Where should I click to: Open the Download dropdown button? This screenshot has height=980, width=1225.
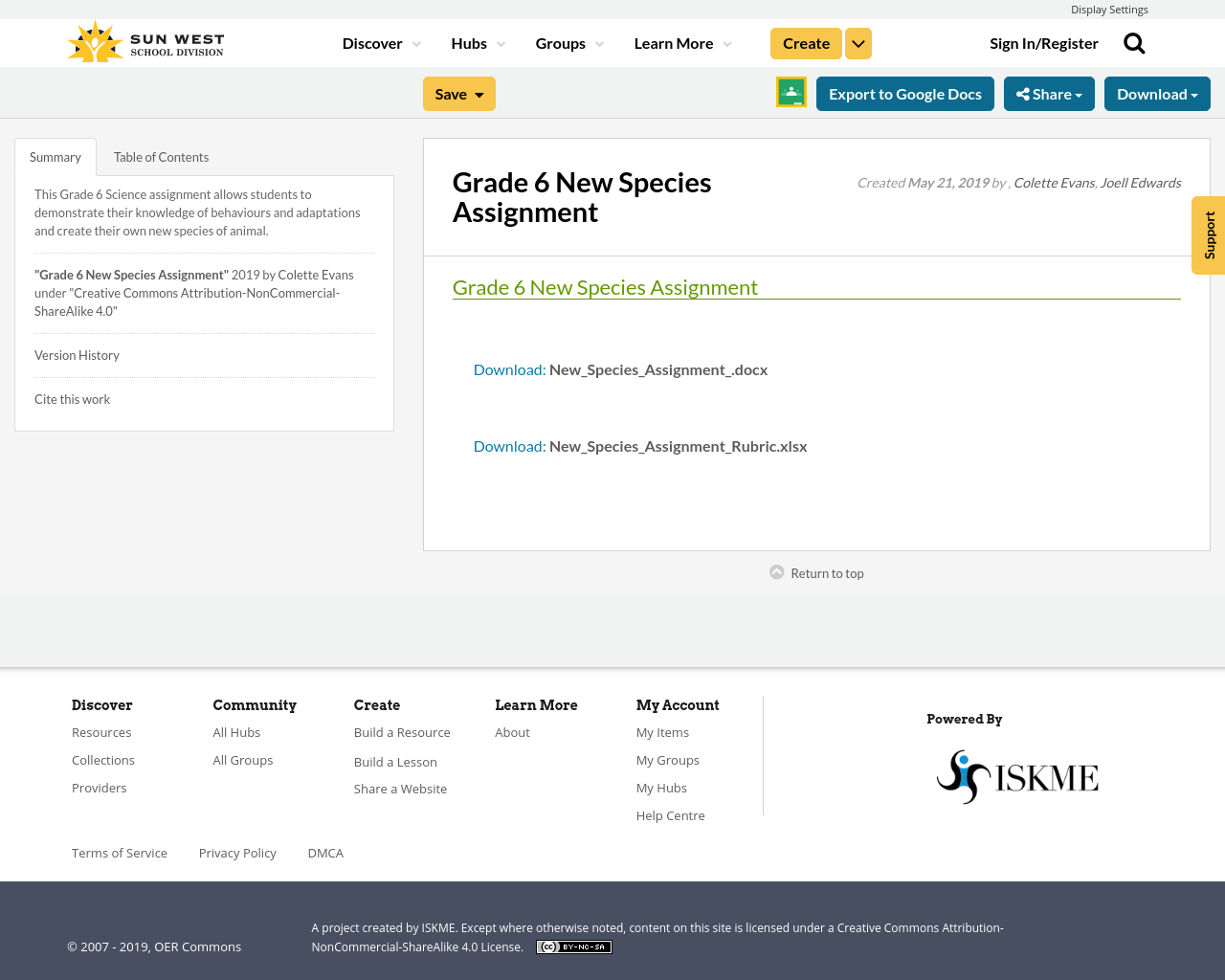coord(1157,94)
